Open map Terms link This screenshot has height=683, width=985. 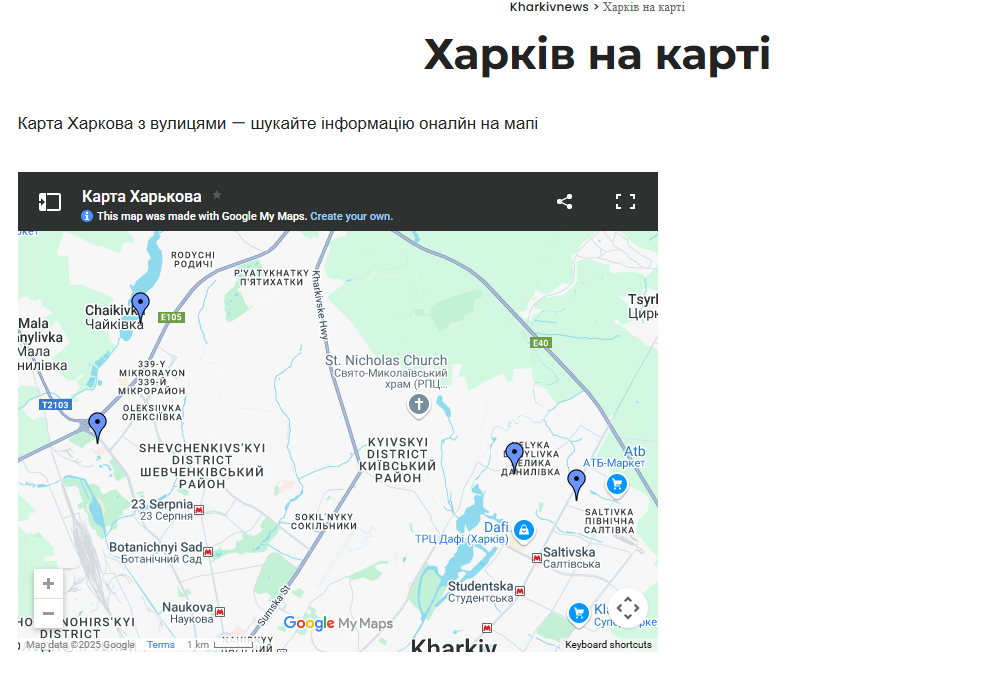[x=161, y=645]
